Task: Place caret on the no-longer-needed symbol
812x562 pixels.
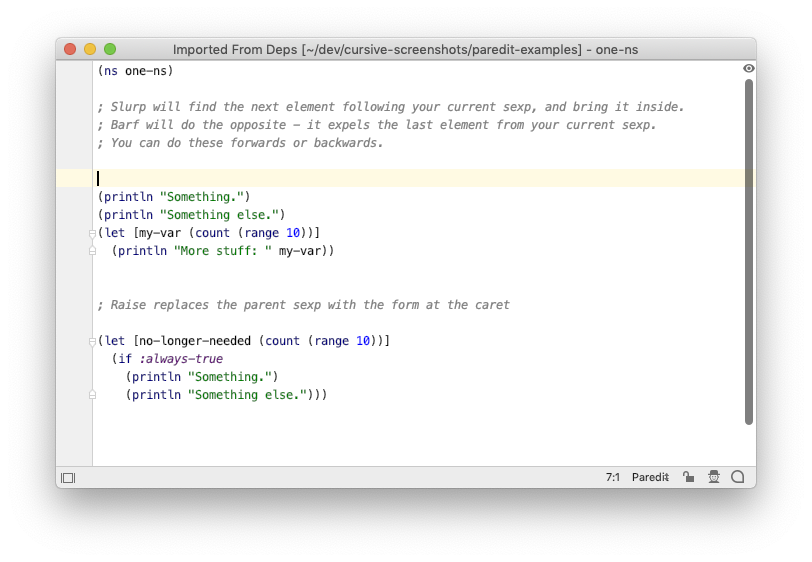Action: click(195, 341)
